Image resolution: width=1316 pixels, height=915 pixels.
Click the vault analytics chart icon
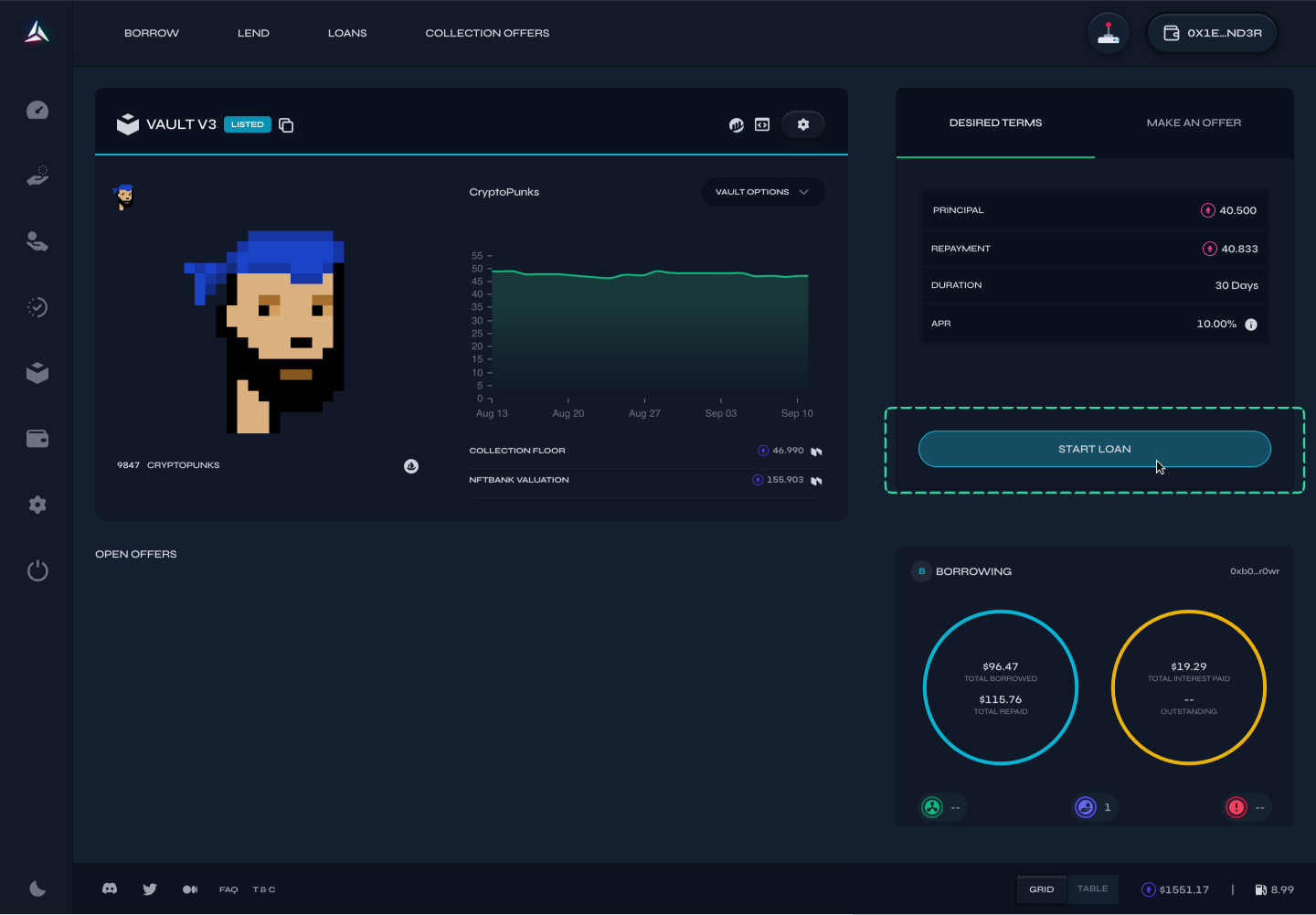click(737, 125)
